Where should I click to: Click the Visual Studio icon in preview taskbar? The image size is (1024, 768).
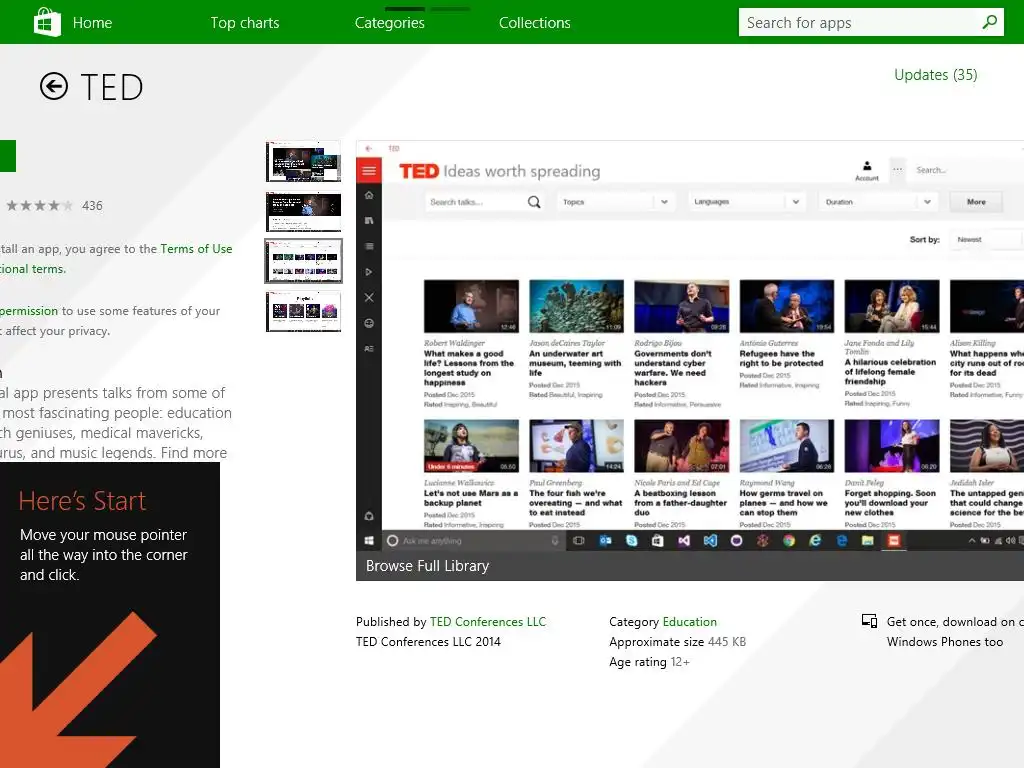pos(684,540)
